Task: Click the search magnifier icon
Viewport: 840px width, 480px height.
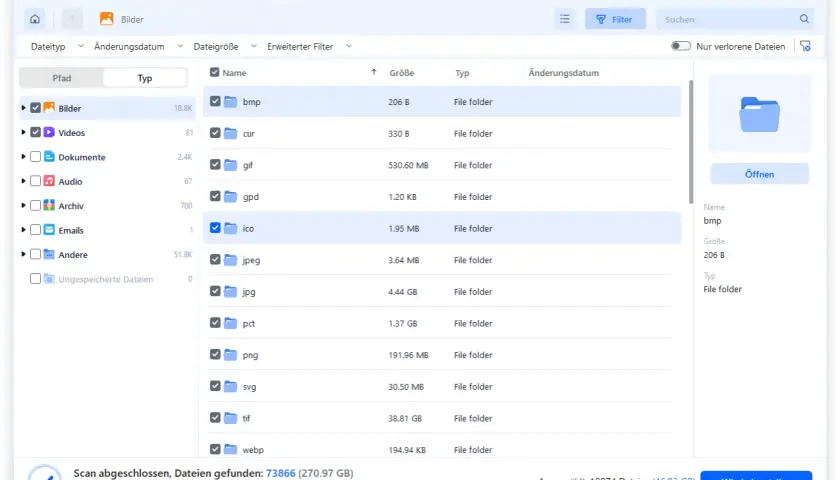Action: (804, 19)
